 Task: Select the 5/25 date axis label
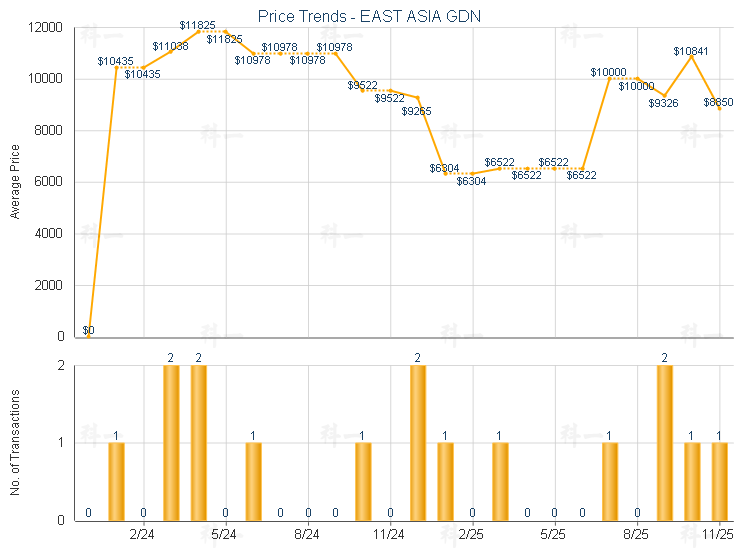click(x=554, y=535)
